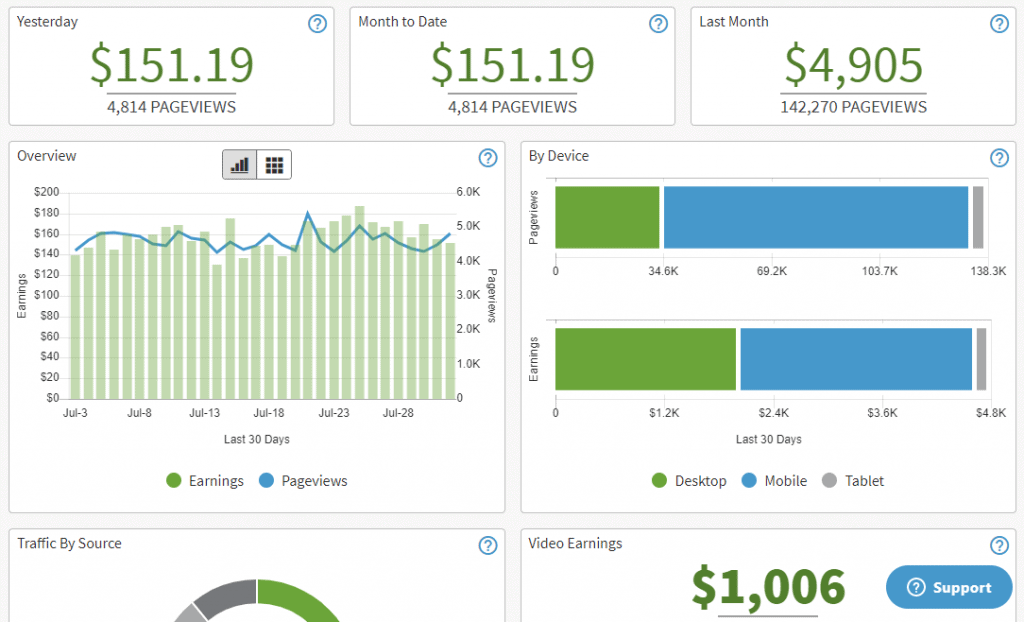The height and width of the screenshot is (622, 1024).
Task: Click the highest peak of the Pageviews line
Action: (308, 214)
